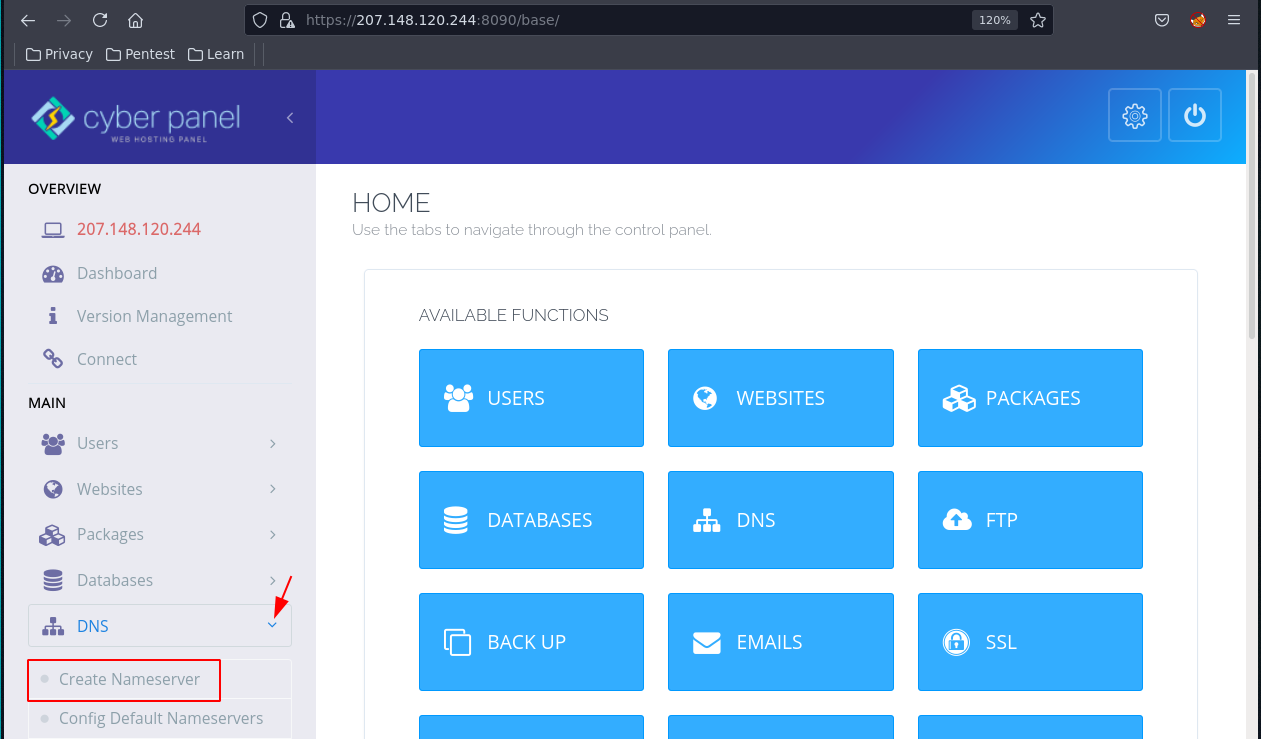
Task: Go back to the previous page
Action: click(28, 20)
